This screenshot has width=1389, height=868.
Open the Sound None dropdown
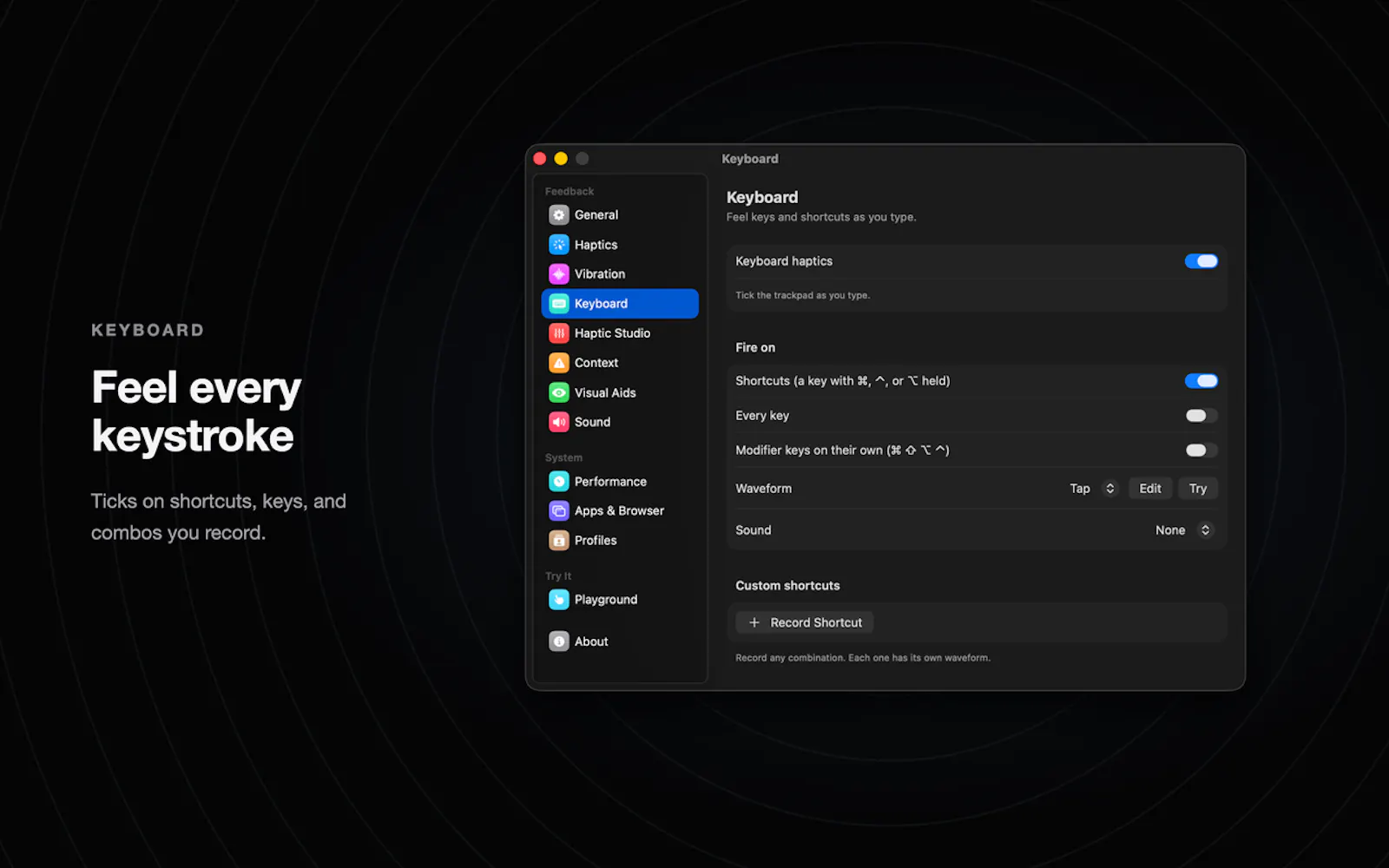1182,530
